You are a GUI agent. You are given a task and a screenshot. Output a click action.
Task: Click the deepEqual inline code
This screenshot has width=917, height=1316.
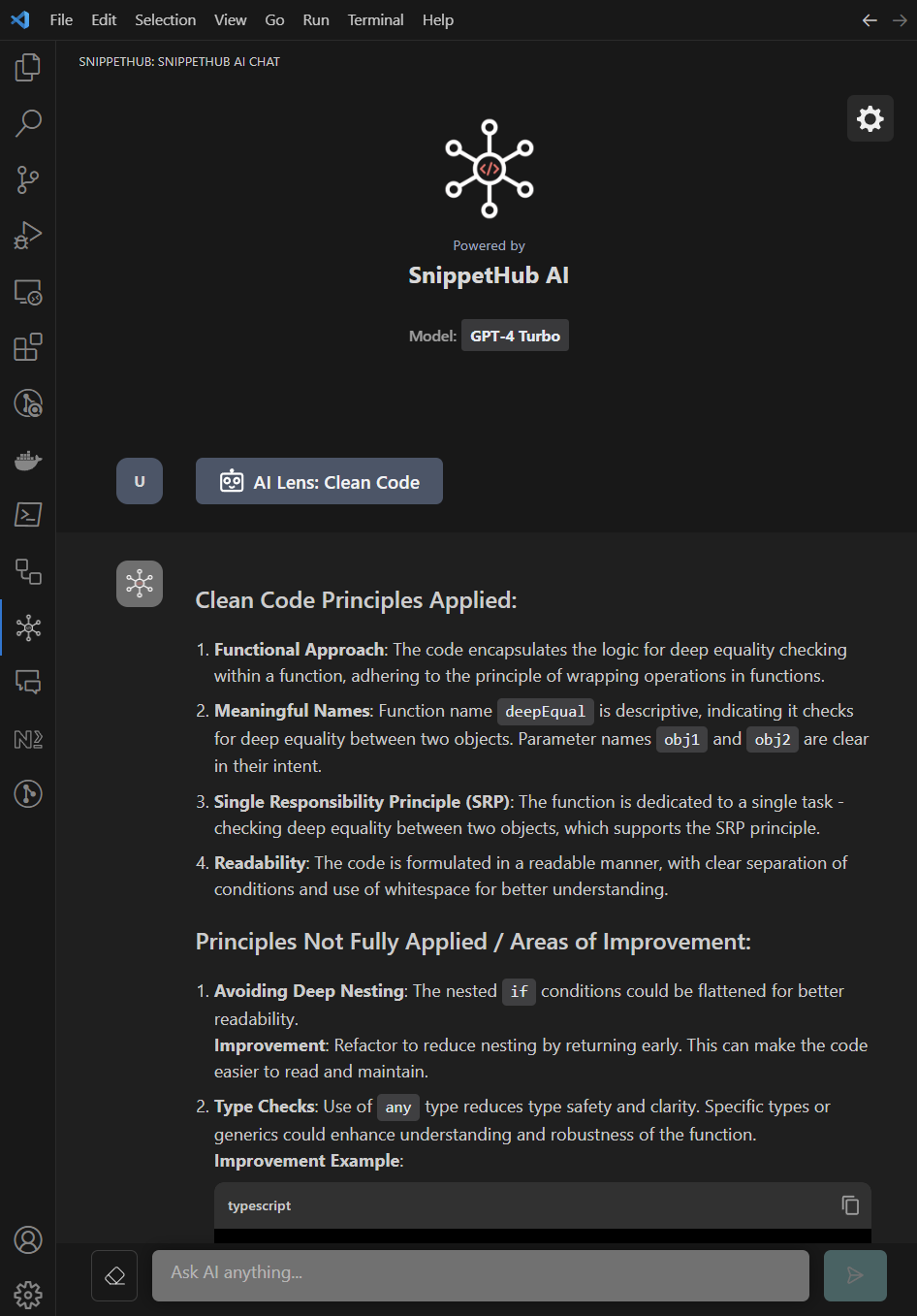(x=546, y=711)
